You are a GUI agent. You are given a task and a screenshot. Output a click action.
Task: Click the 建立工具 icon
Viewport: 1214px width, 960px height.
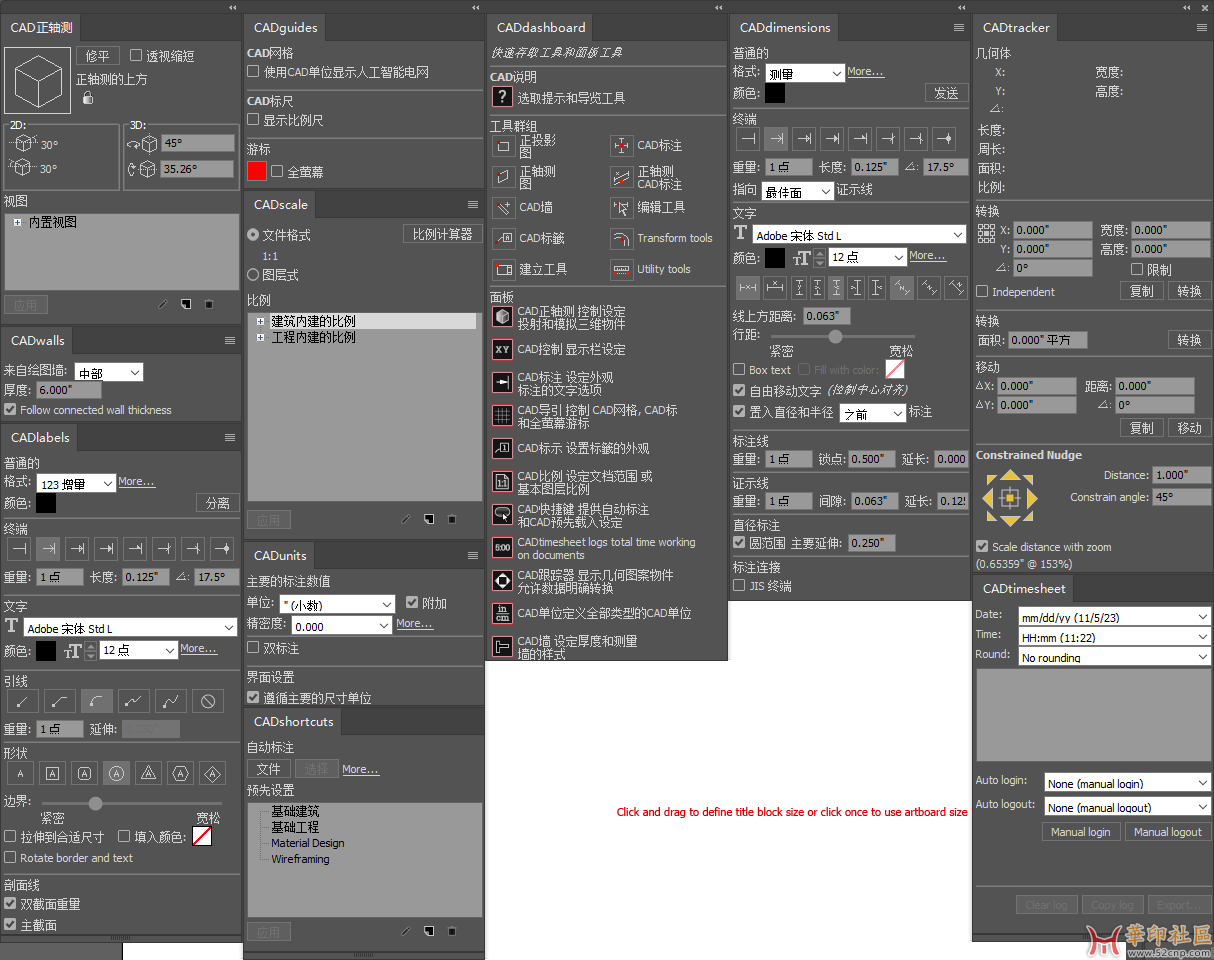coord(503,270)
